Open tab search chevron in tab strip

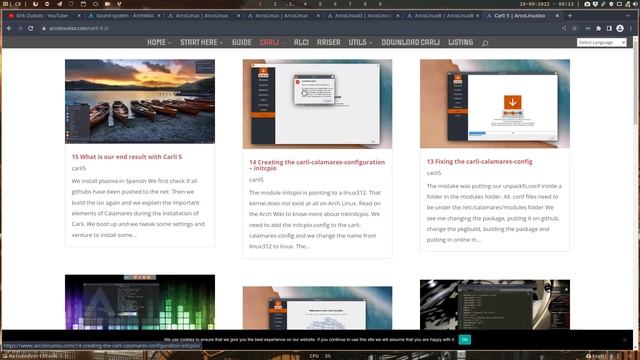pyautogui.click(x=628, y=16)
